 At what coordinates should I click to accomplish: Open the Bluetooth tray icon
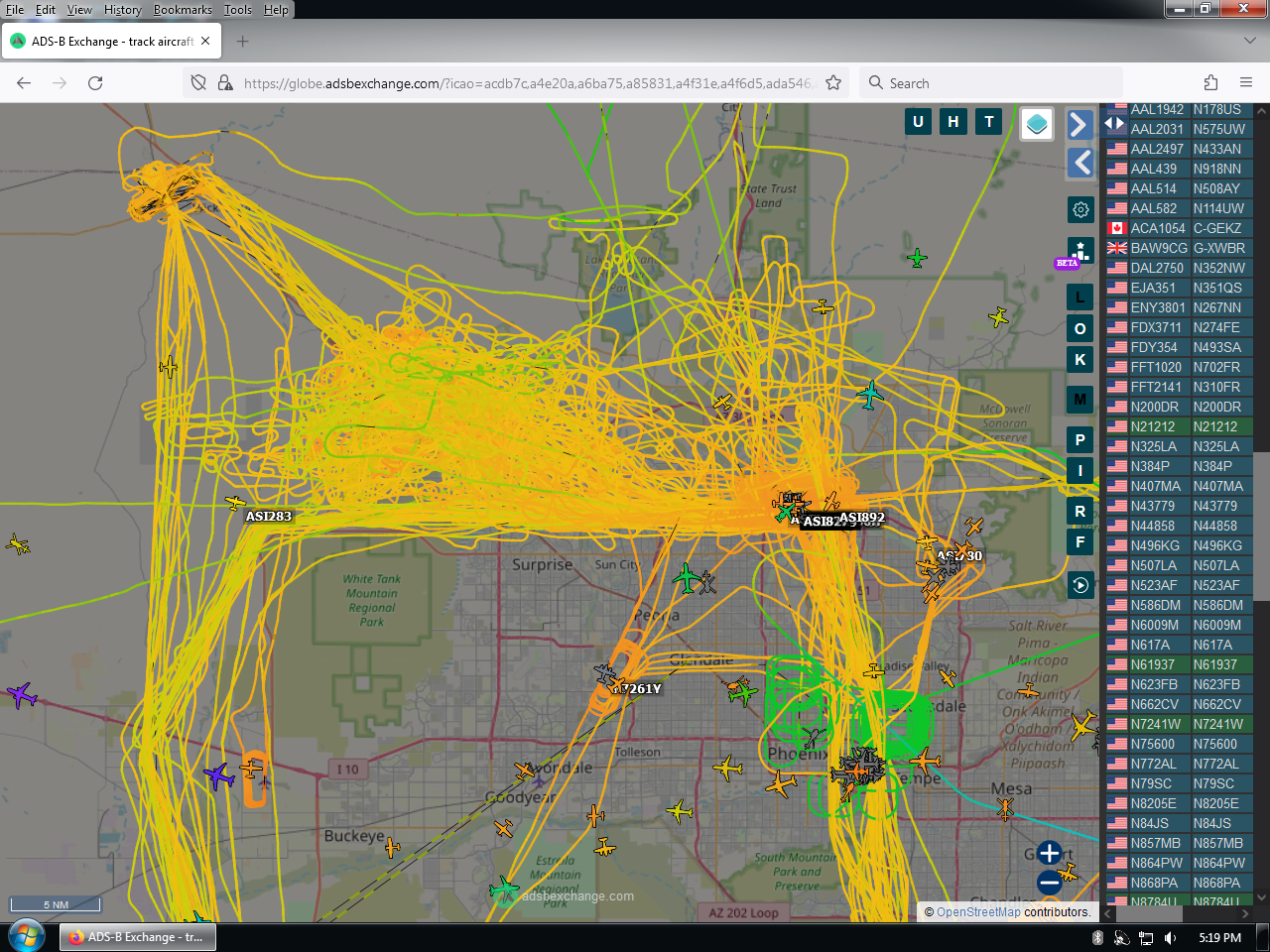pyautogui.click(x=1097, y=937)
